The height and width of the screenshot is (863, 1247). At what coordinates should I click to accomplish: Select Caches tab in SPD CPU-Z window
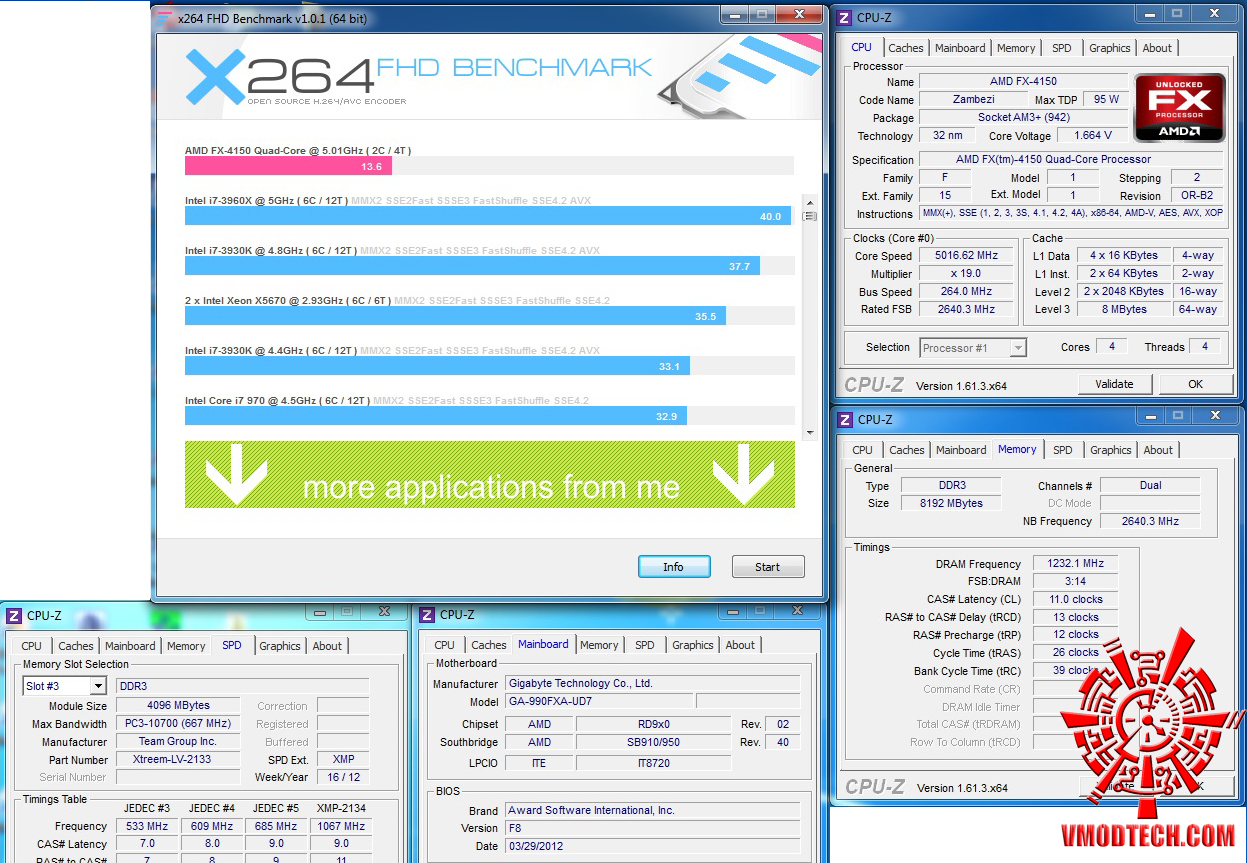click(76, 646)
